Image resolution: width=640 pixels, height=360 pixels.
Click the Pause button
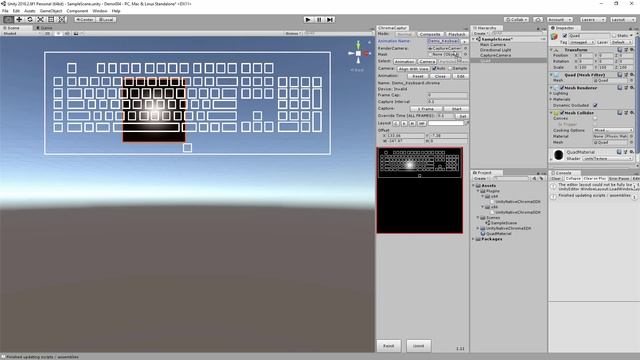(319, 20)
